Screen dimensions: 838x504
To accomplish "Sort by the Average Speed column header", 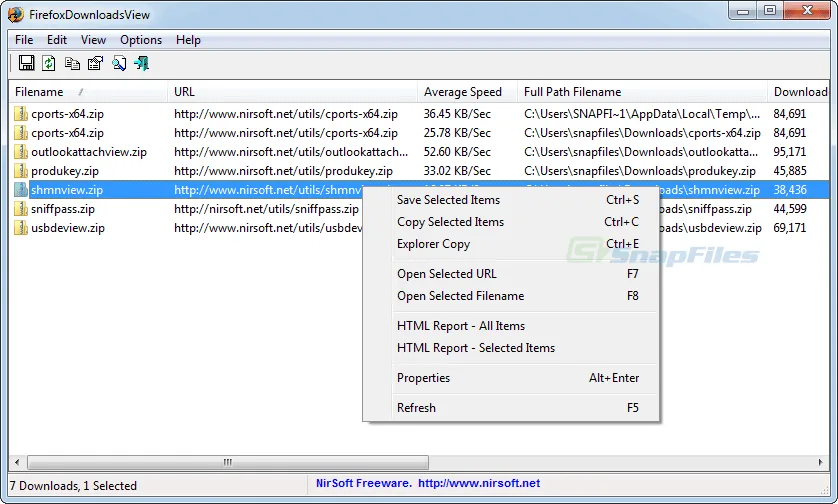I will (468, 92).
